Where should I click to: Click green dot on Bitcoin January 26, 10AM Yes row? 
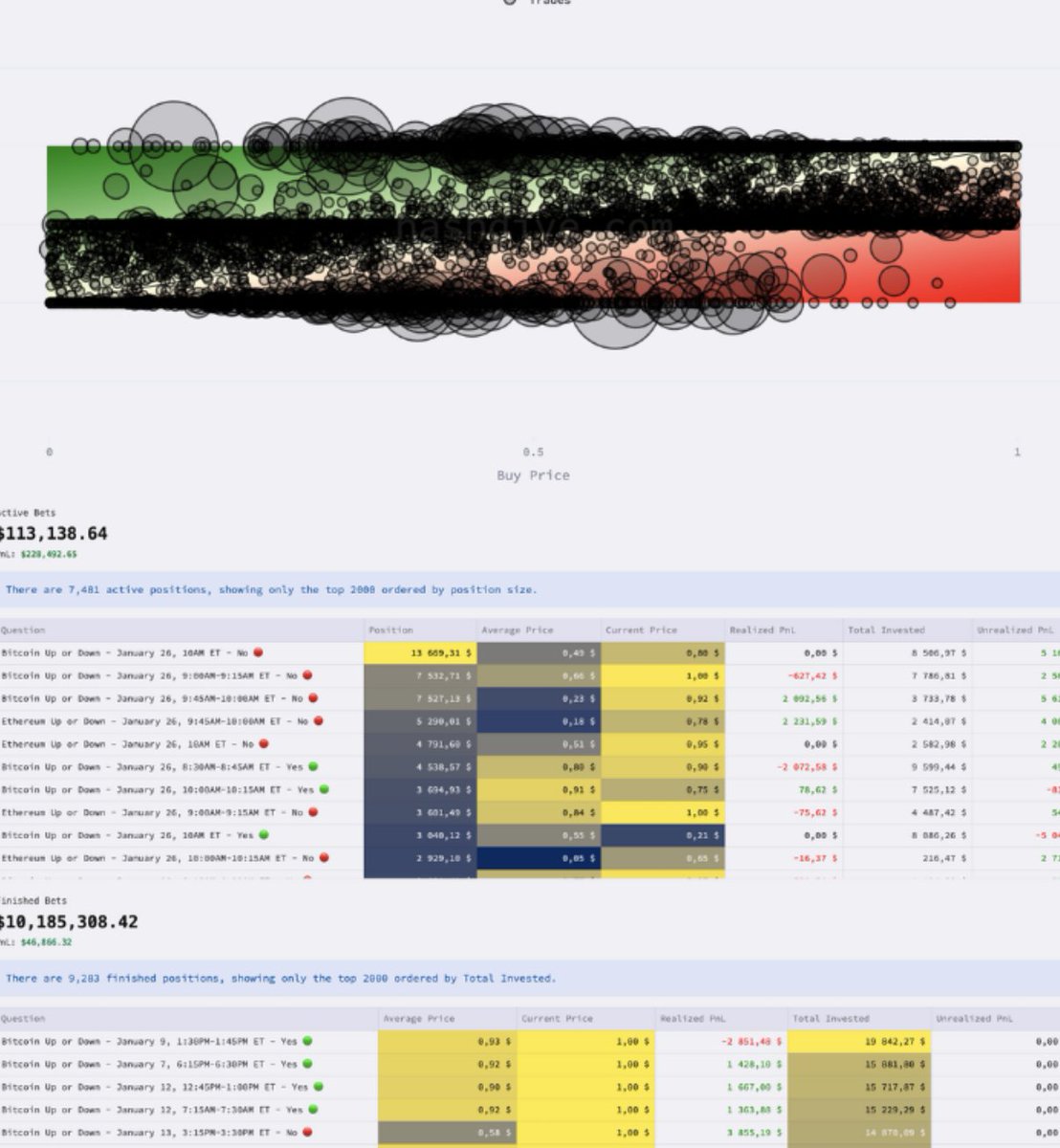264,835
